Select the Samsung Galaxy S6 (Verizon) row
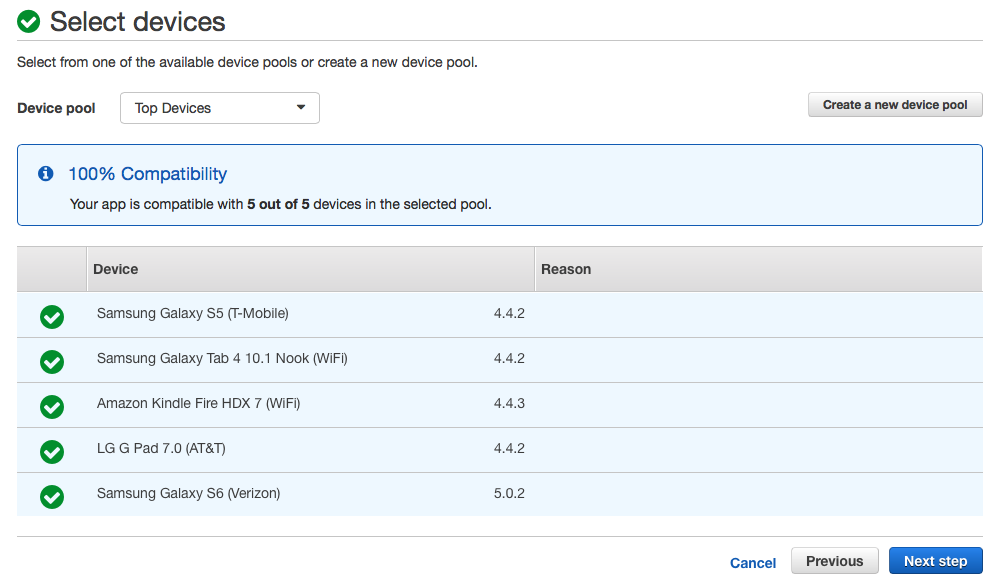The width and height of the screenshot is (990, 583). [x=188, y=494]
